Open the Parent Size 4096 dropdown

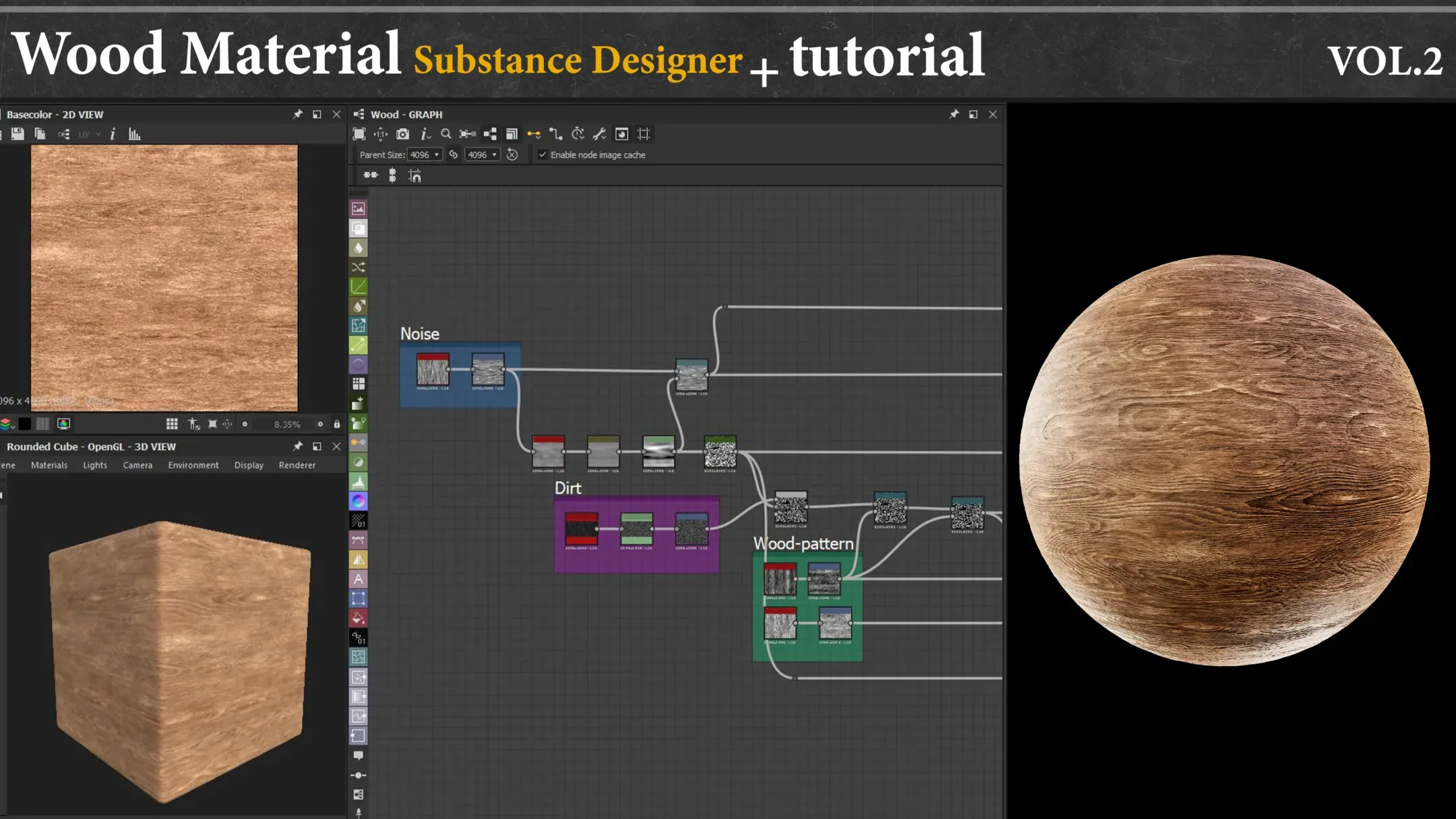click(425, 154)
